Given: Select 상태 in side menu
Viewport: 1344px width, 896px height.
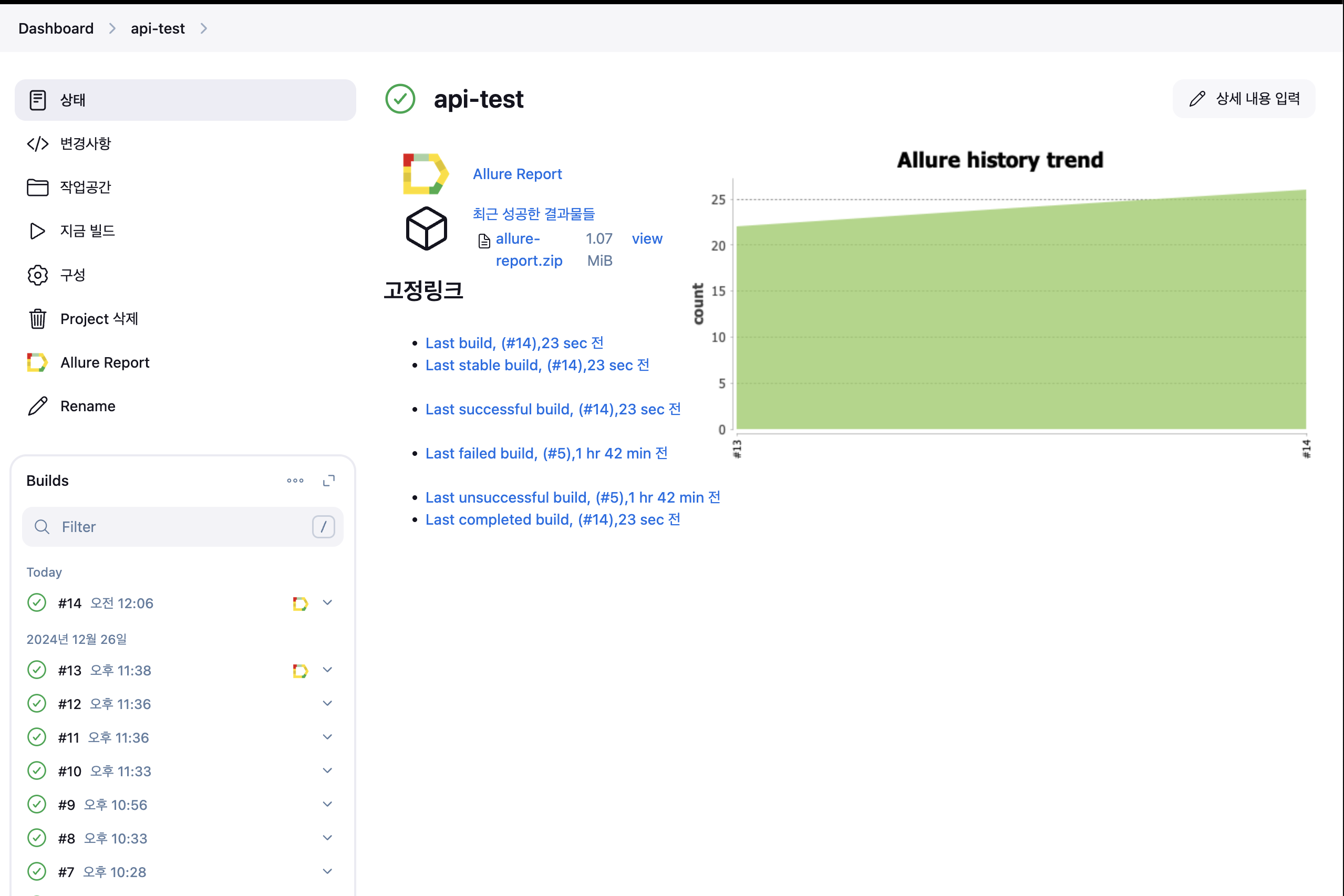Looking at the screenshot, I should click(185, 100).
